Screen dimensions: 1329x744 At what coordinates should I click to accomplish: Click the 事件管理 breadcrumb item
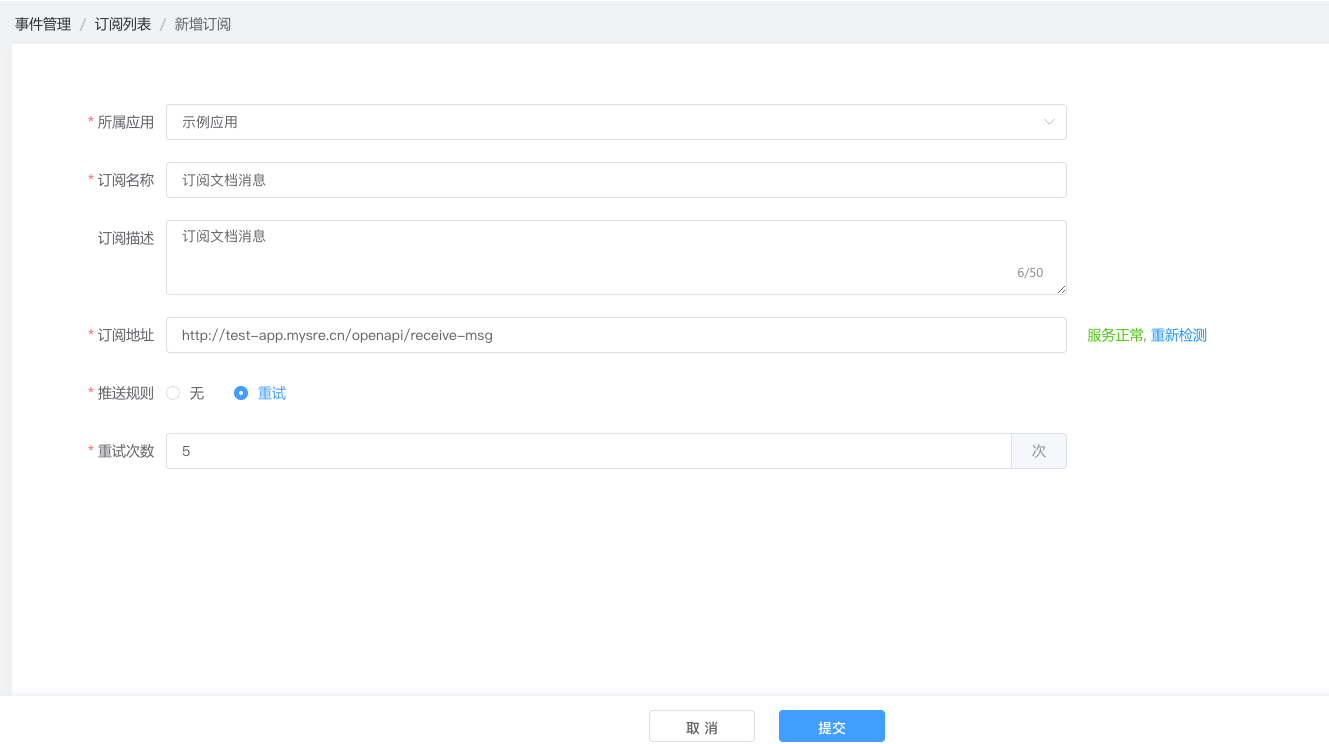(x=43, y=24)
